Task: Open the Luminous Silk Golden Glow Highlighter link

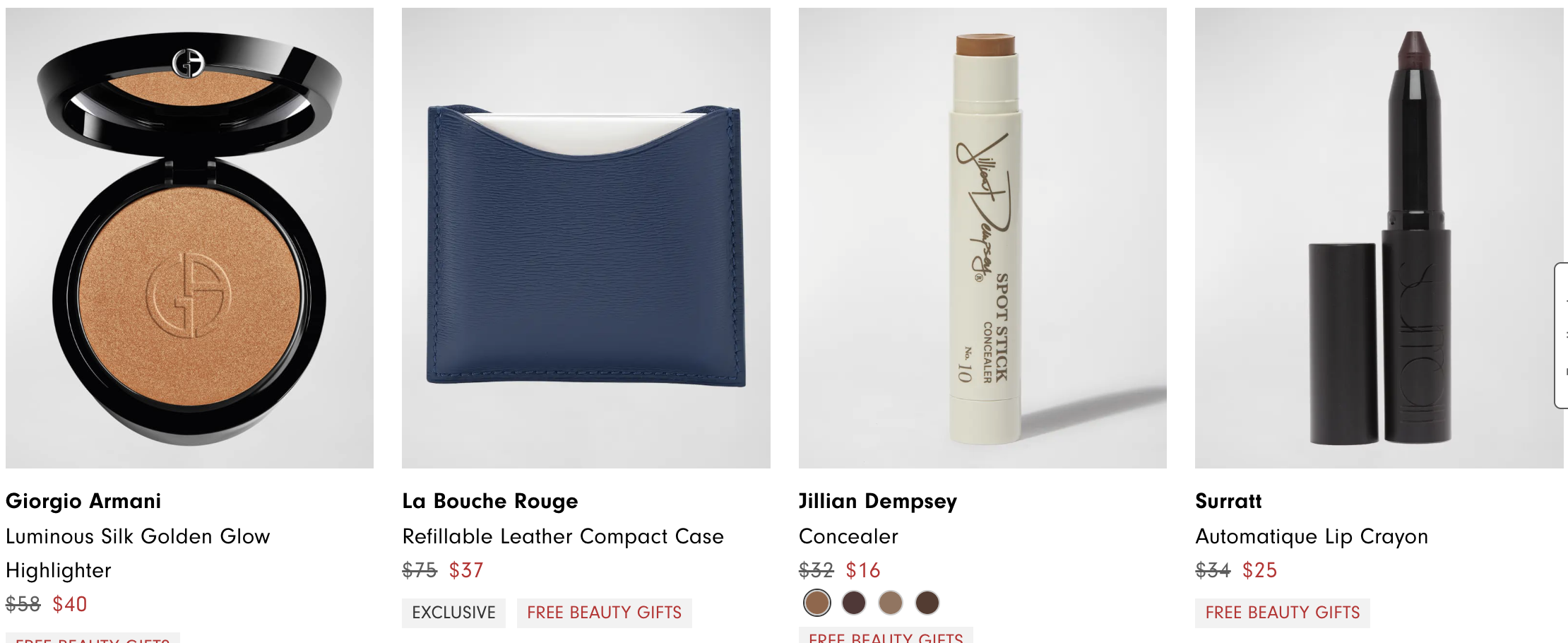Action: tap(138, 553)
